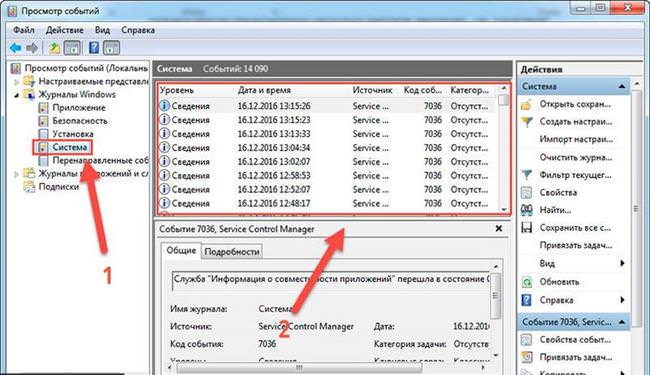
Task: Select the Система log in tree
Action: pos(70,147)
